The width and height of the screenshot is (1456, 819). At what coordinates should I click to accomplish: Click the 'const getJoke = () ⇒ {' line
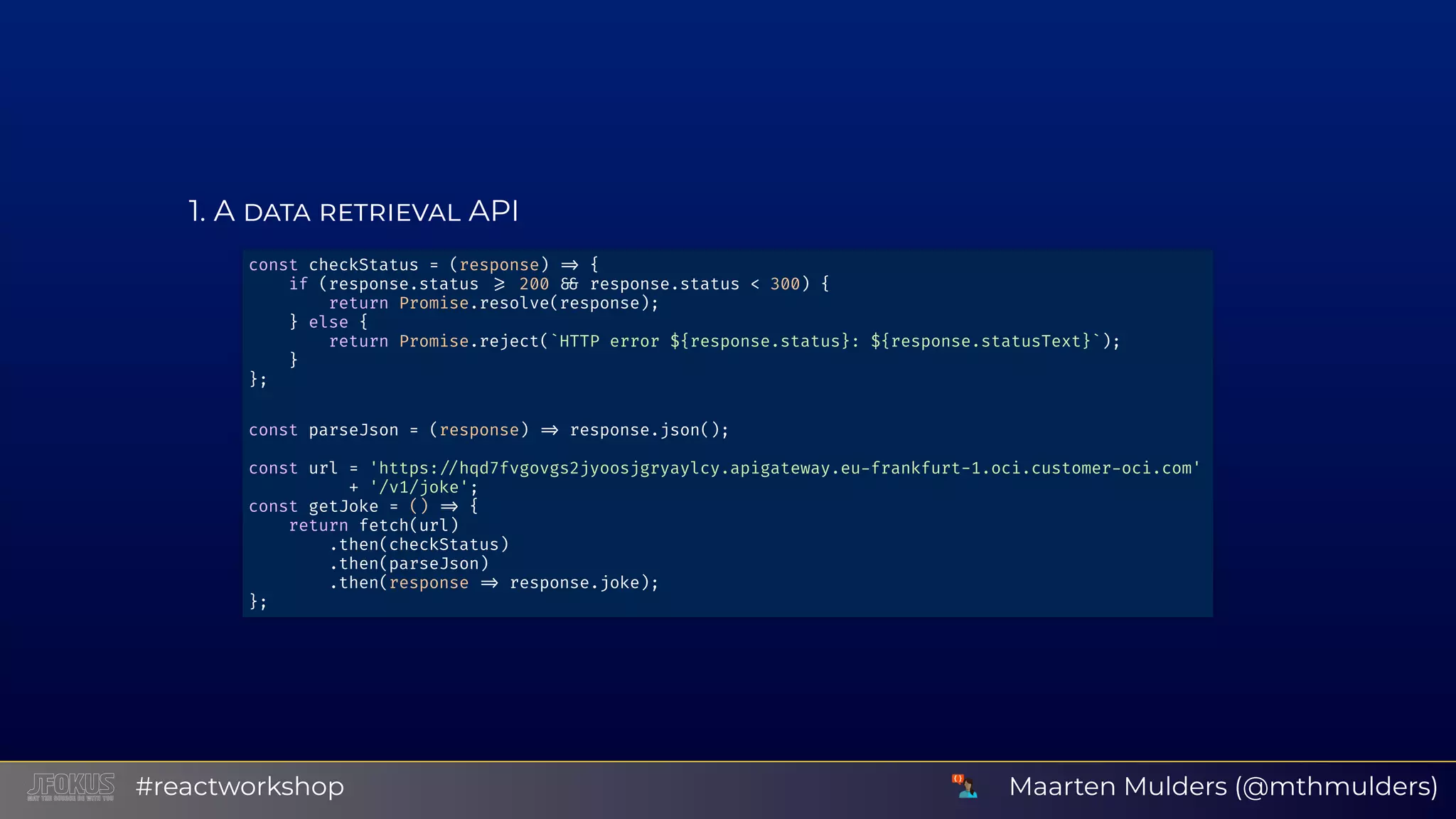364,506
